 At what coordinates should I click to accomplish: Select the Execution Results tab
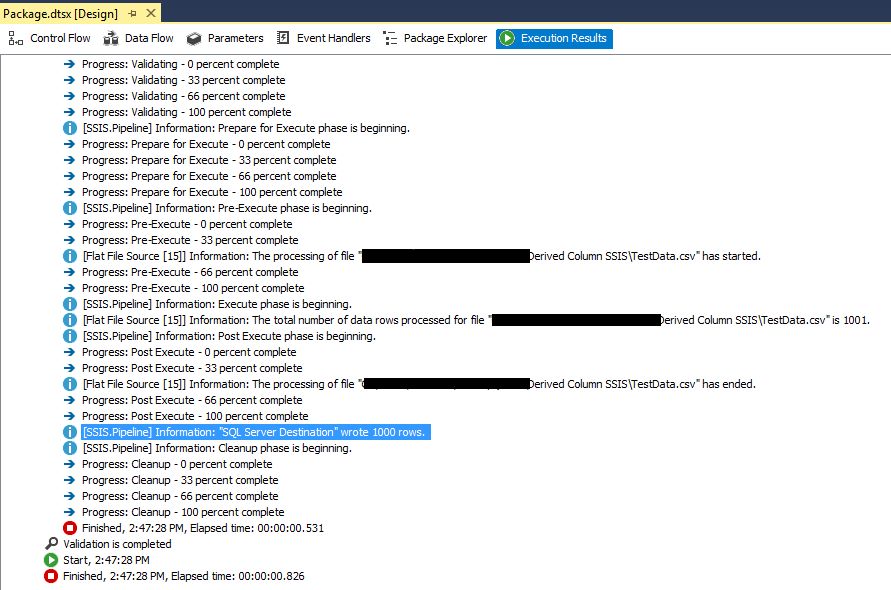point(554,38)
